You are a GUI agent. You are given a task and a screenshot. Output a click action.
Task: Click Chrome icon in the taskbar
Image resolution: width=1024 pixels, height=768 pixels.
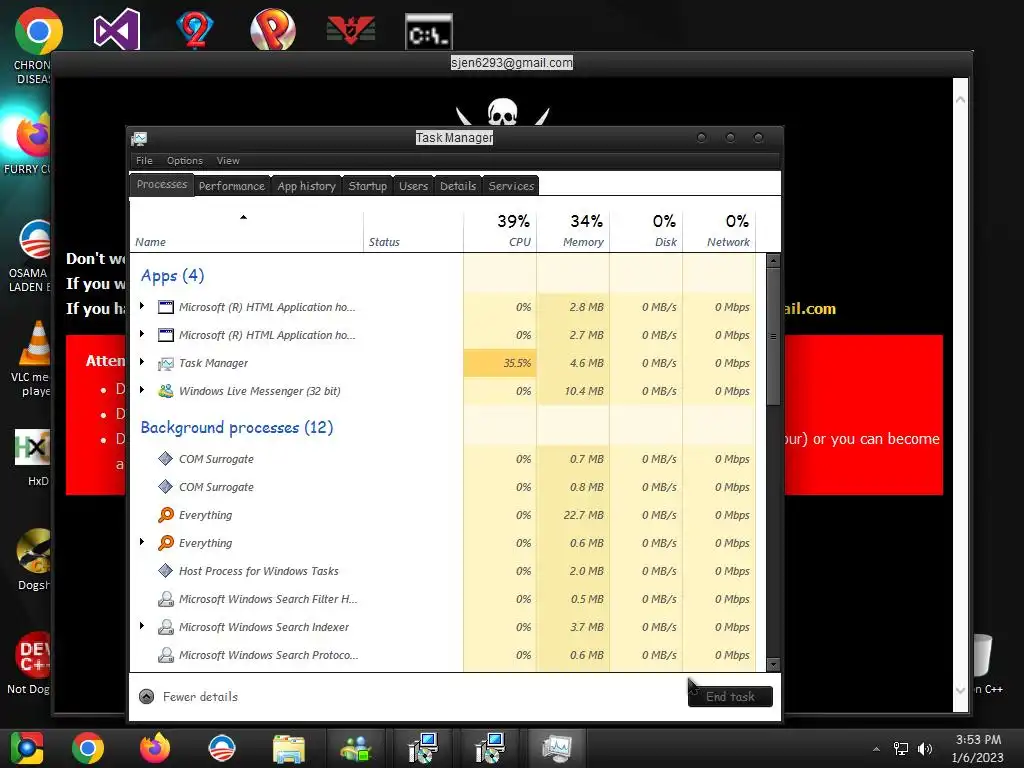[88, 748]
